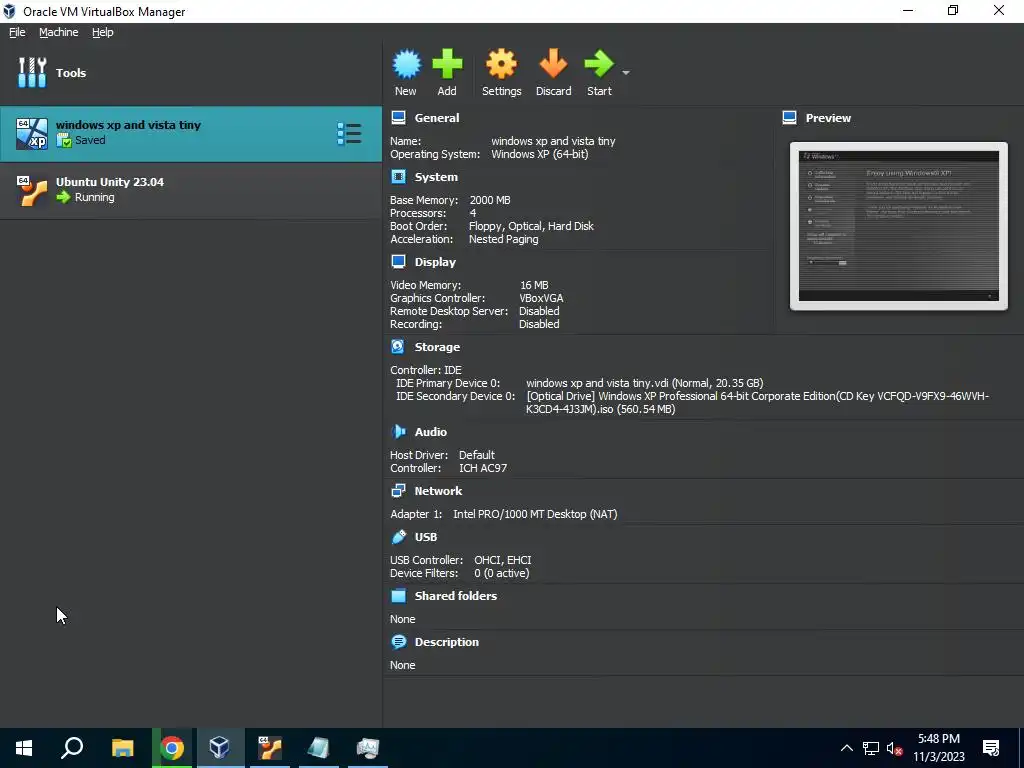
Task: Click the Discard saved state icon
Action: tap(553, 65)
